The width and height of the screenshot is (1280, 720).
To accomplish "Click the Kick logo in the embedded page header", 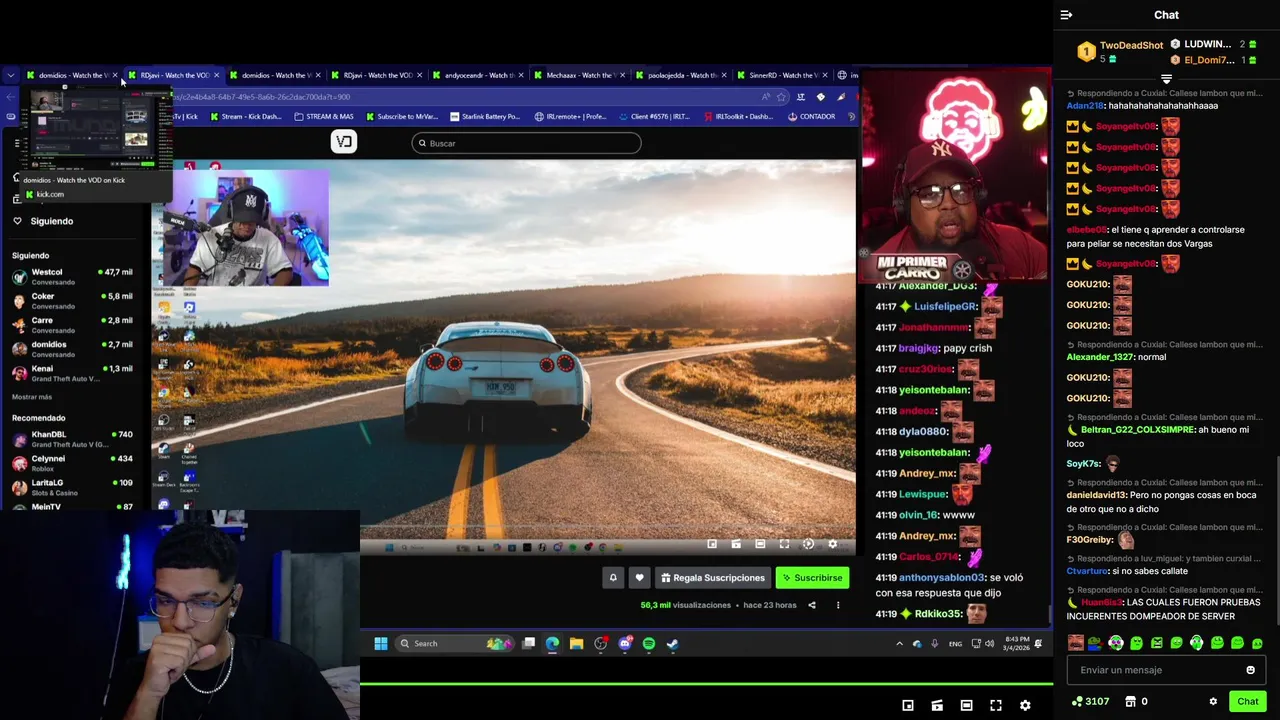I will tap(344, 142).
